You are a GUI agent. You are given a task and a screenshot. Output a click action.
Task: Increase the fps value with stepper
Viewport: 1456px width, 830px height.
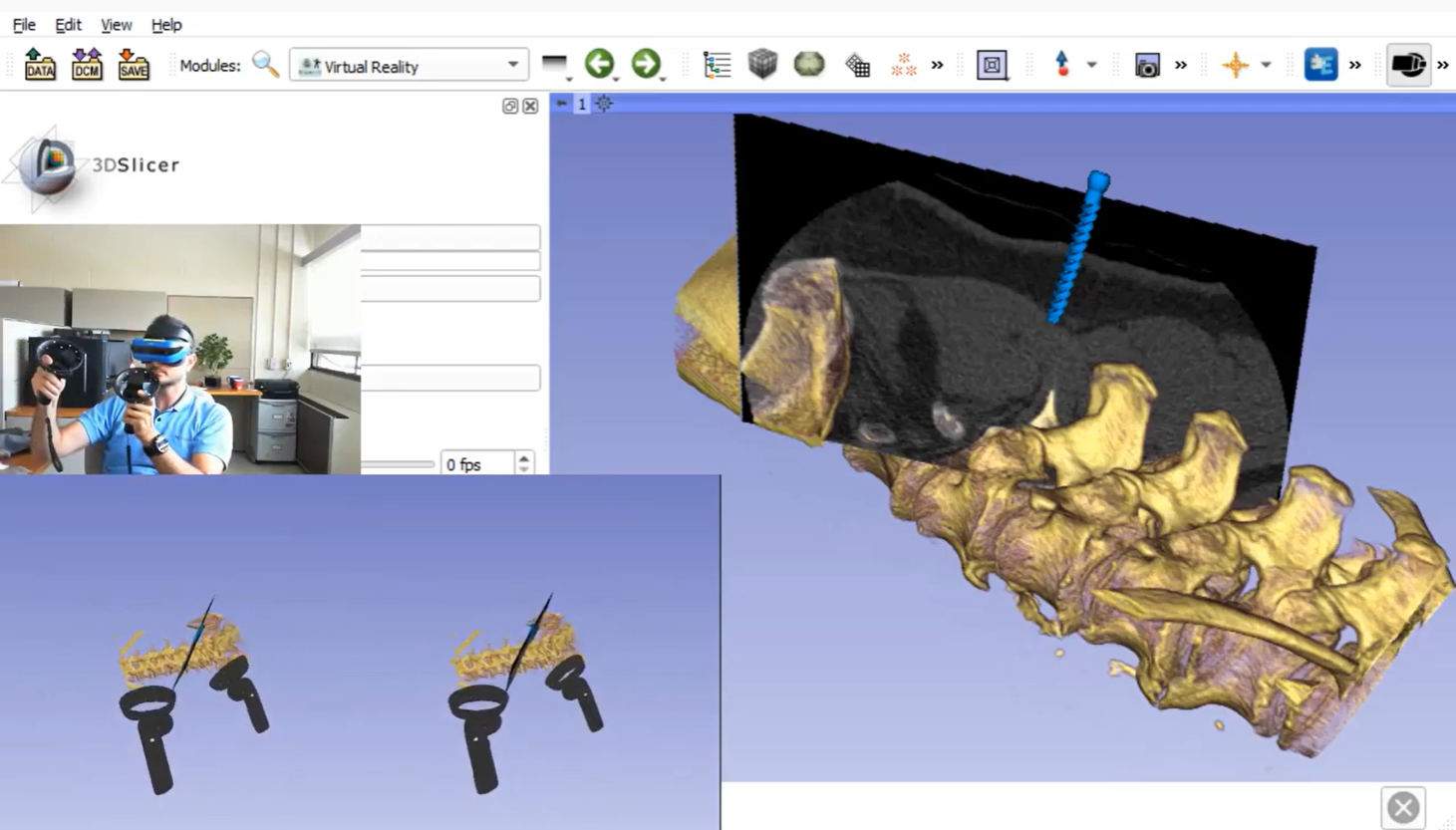click(524, 458)
